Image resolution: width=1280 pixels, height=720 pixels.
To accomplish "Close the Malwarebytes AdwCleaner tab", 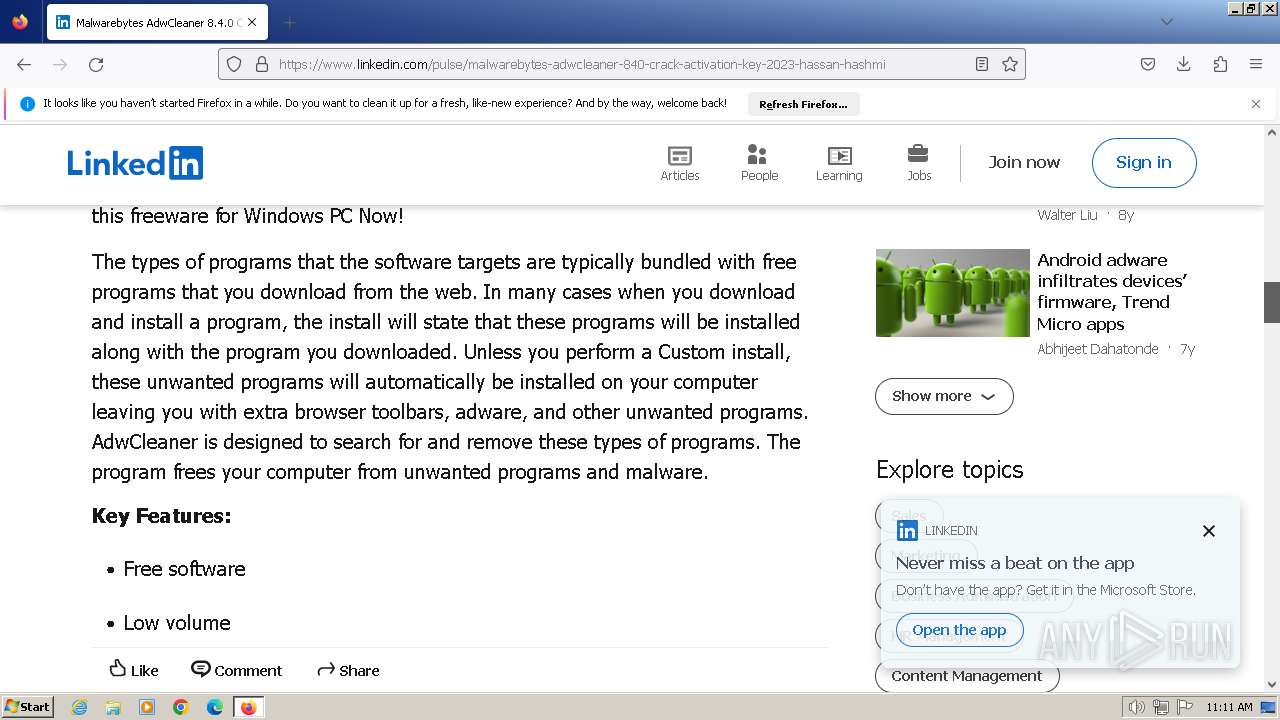I will [251, 22].
